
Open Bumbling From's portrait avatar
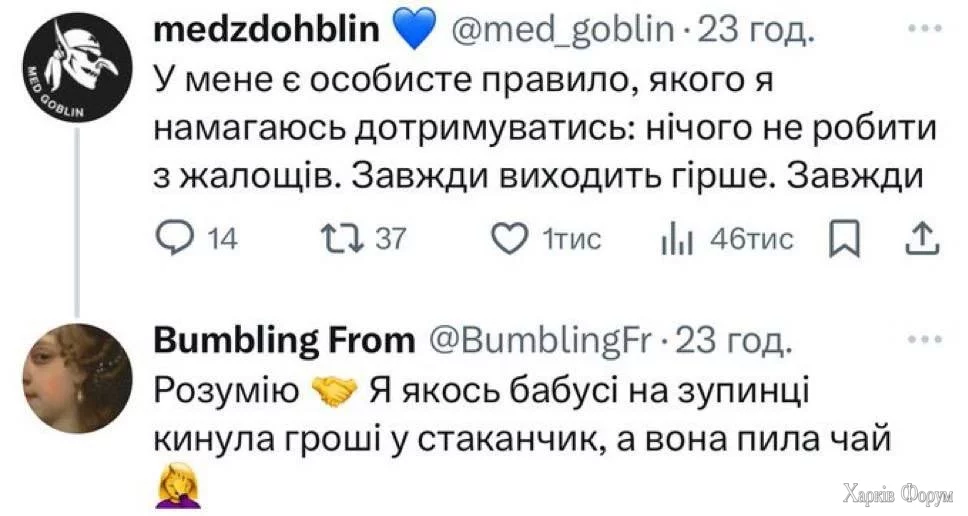pyautogui.click(x=76, y=382)
